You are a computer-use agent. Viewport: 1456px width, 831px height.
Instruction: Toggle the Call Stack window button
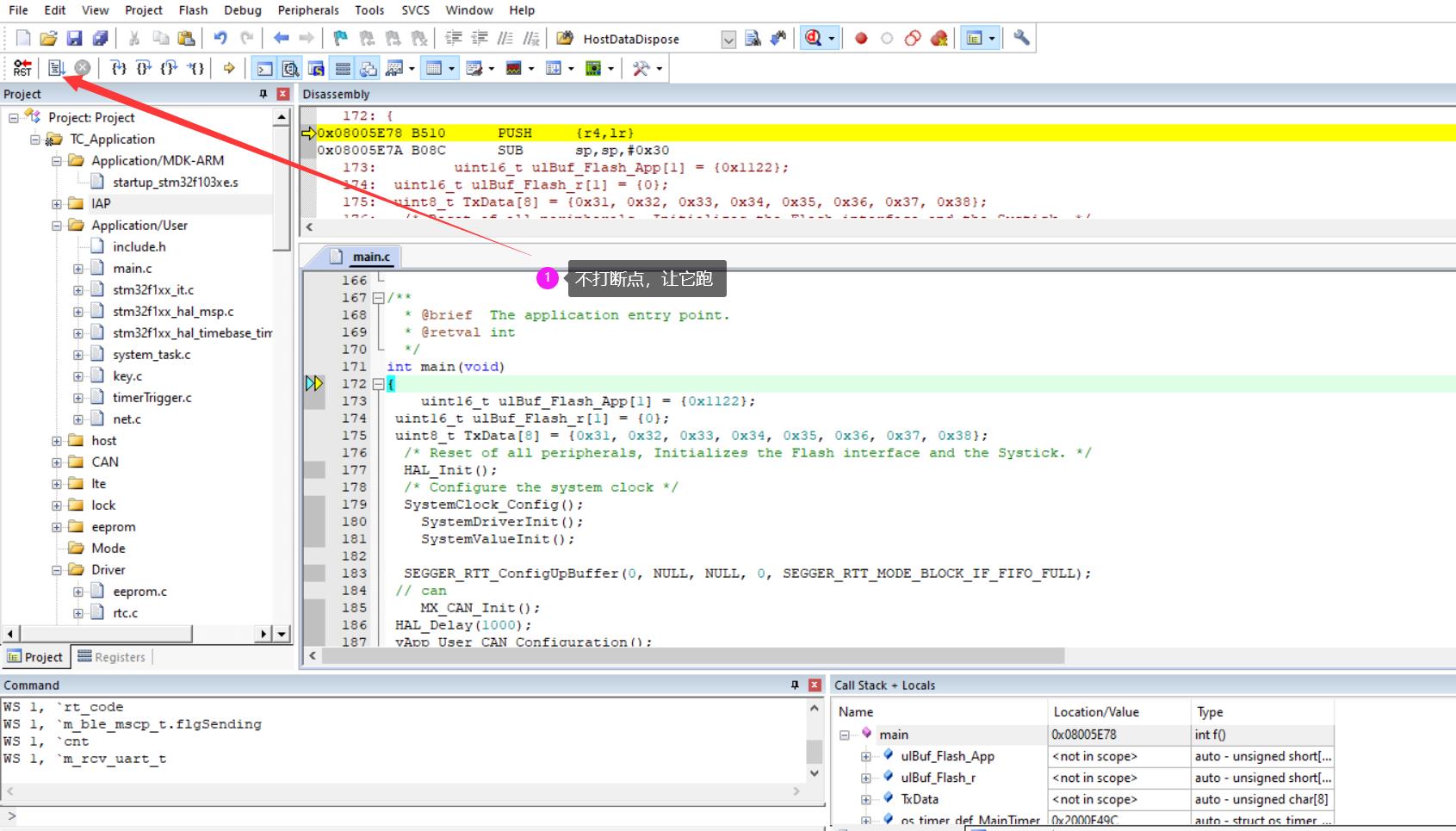(x=369, y=68)
